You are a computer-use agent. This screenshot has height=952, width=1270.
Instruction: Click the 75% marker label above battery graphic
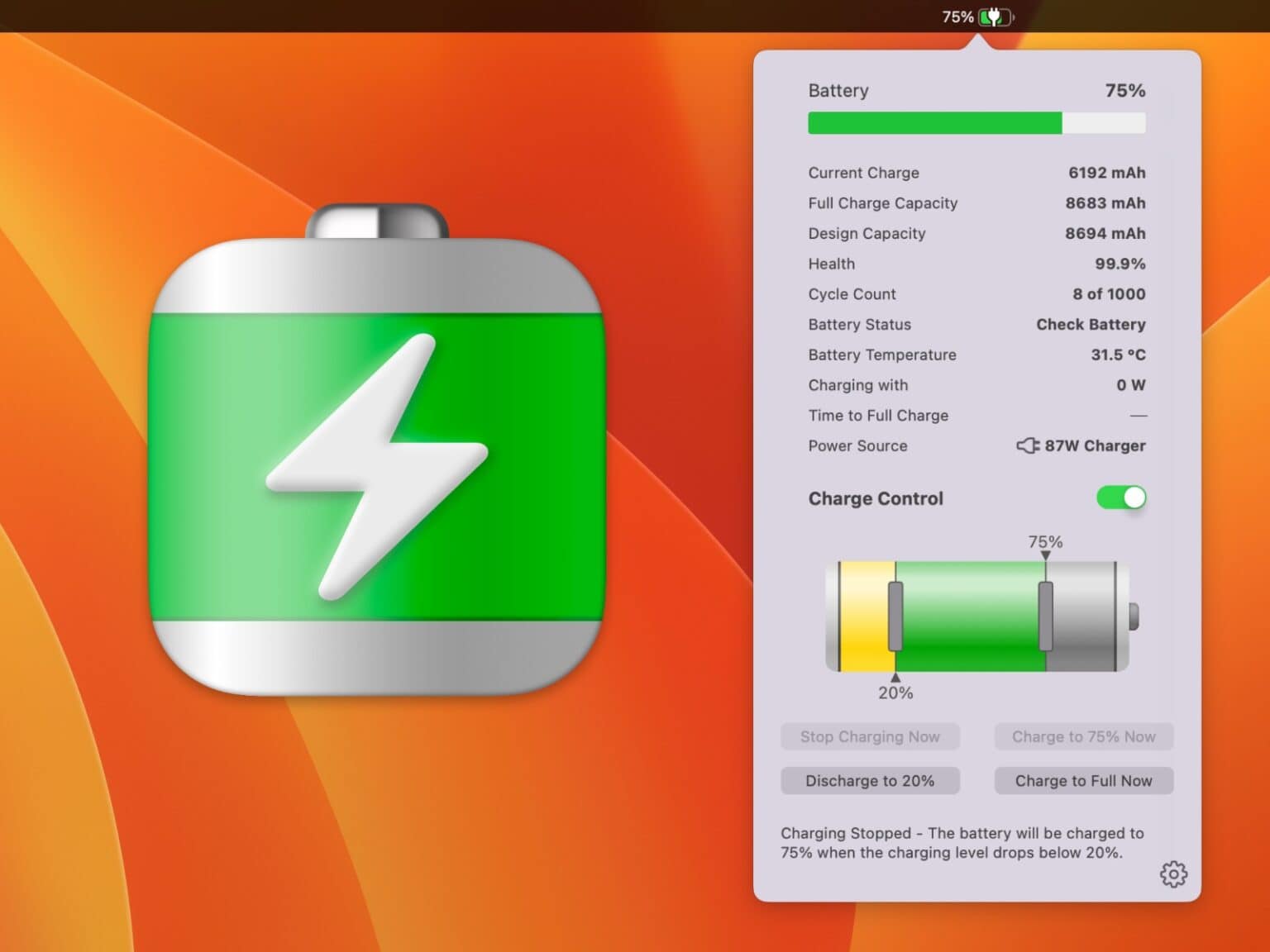pyautogui.click(x=1045, y=542)
